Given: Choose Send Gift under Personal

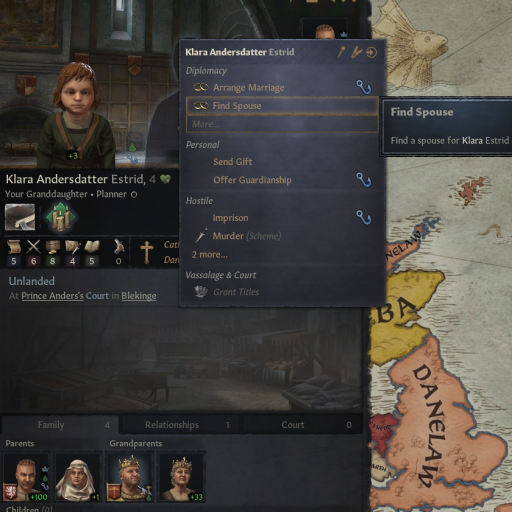Looking at the screenshot, I should tap(233, 162).
